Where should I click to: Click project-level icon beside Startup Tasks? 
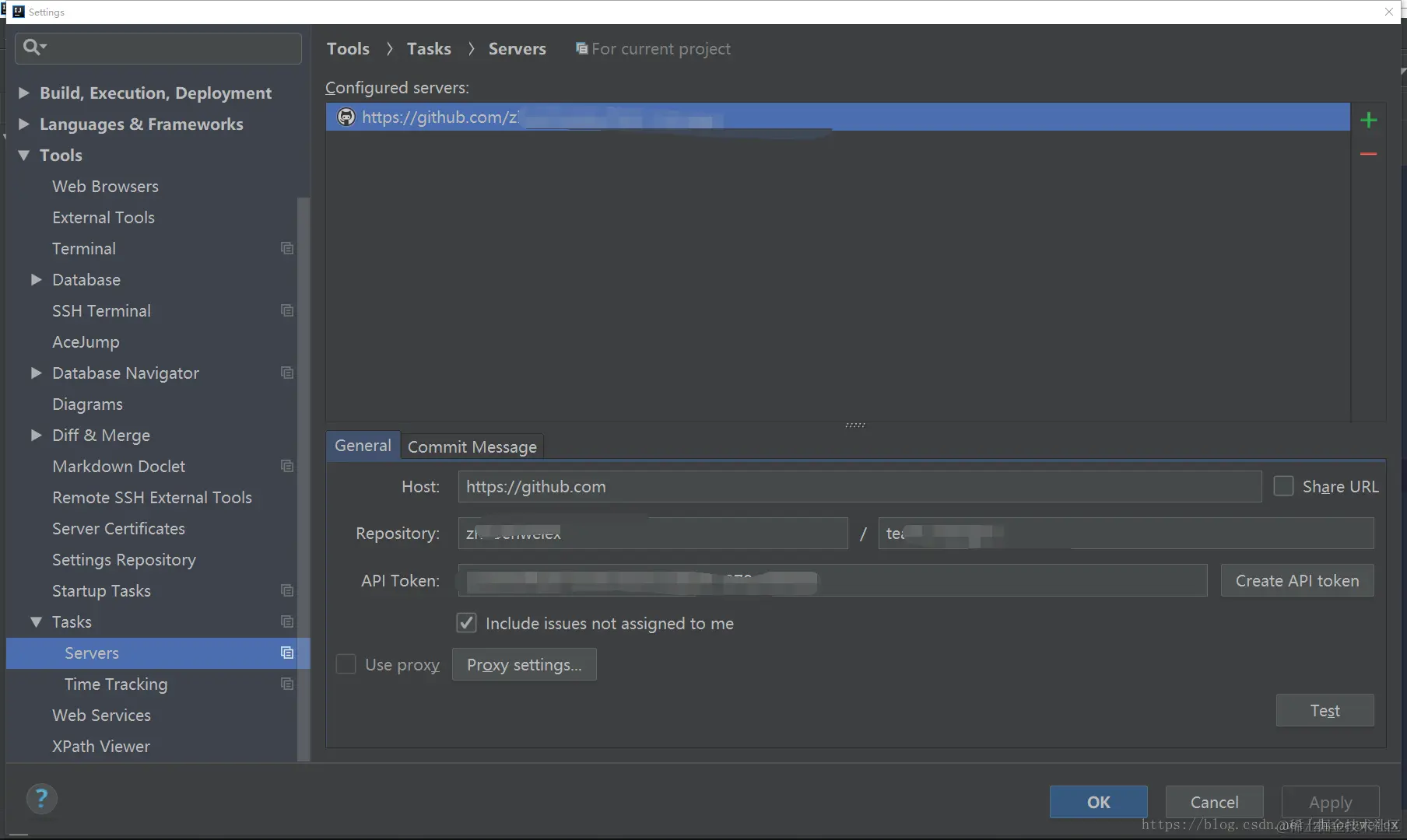coord(287,590)
